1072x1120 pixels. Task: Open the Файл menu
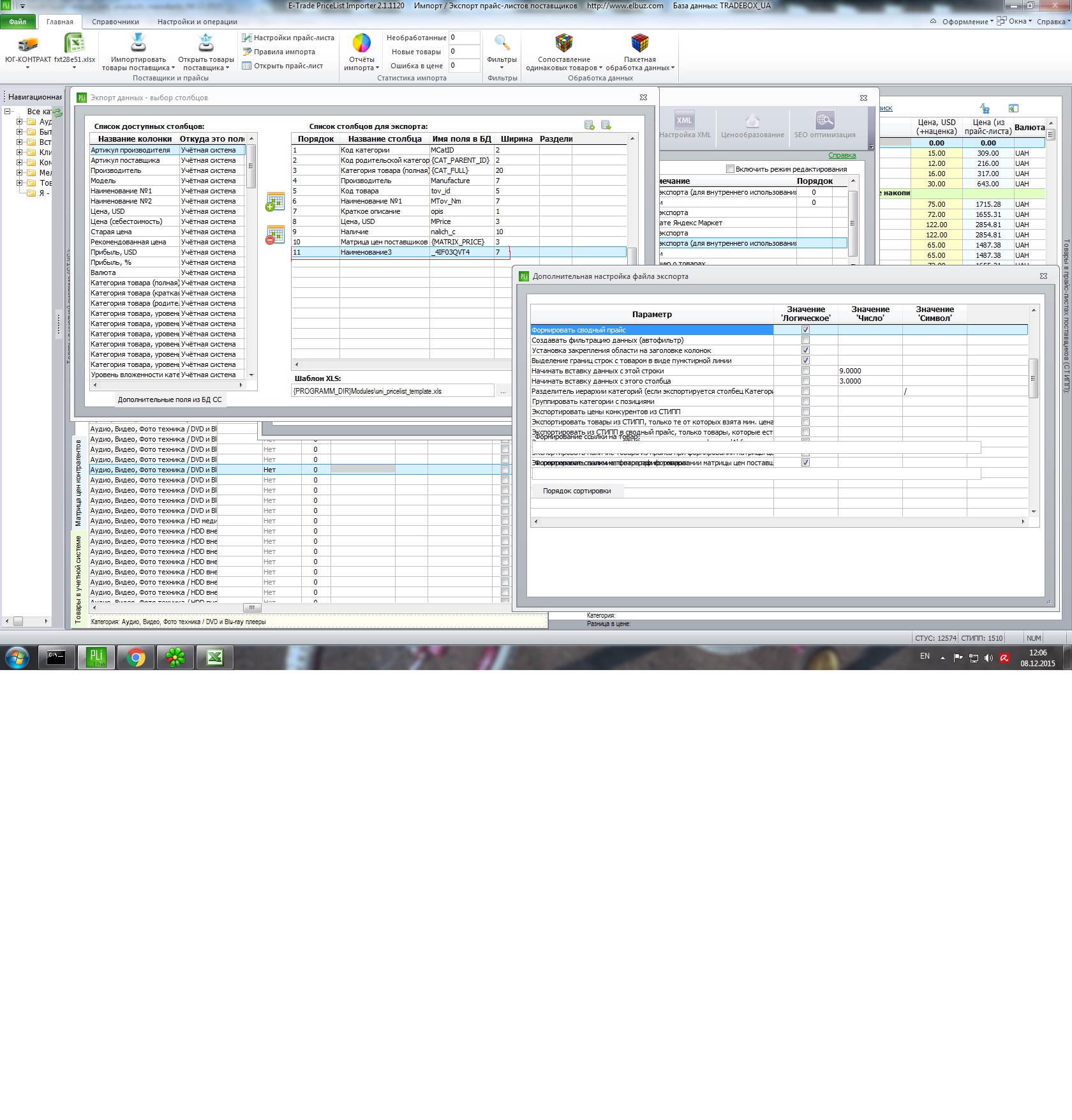click(18, 22)
